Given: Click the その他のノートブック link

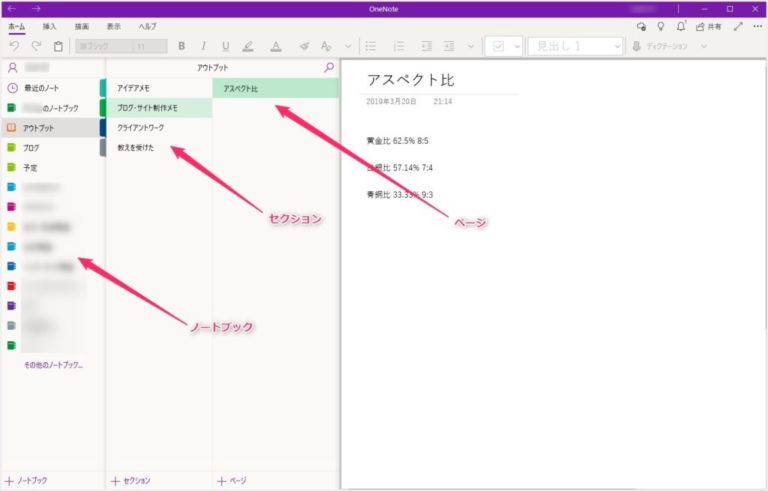Looking at the screenshot, I should 53,365.
